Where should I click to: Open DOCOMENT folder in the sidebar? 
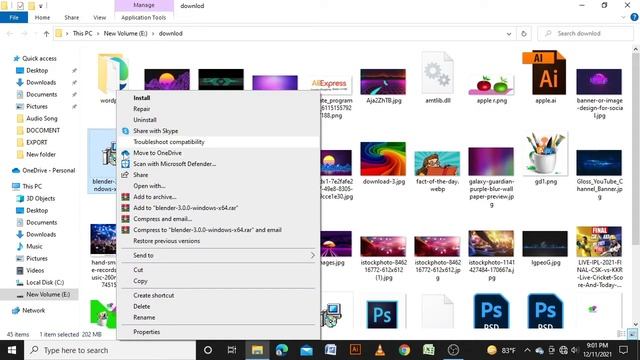coord(43,131)
